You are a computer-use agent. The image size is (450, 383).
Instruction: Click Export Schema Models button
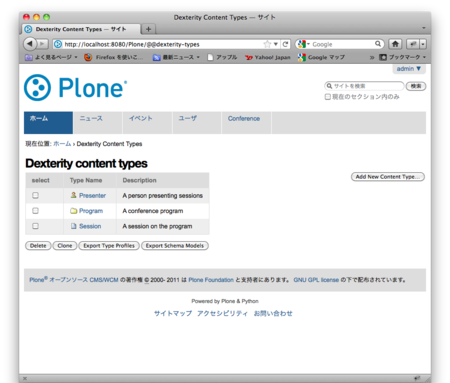coord(175,246)
